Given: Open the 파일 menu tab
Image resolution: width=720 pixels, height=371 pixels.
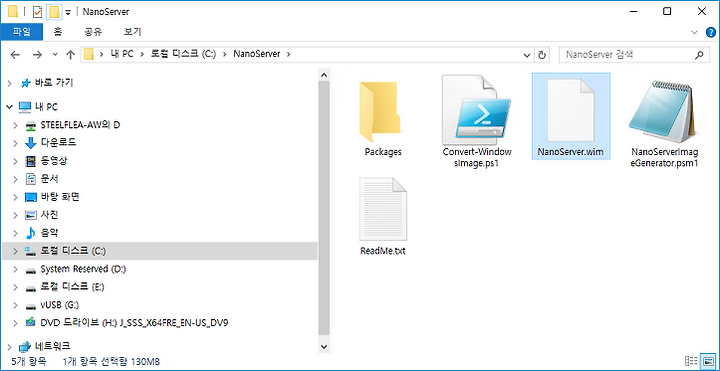Looking at the screenshot, I should (x=22, y=32).
